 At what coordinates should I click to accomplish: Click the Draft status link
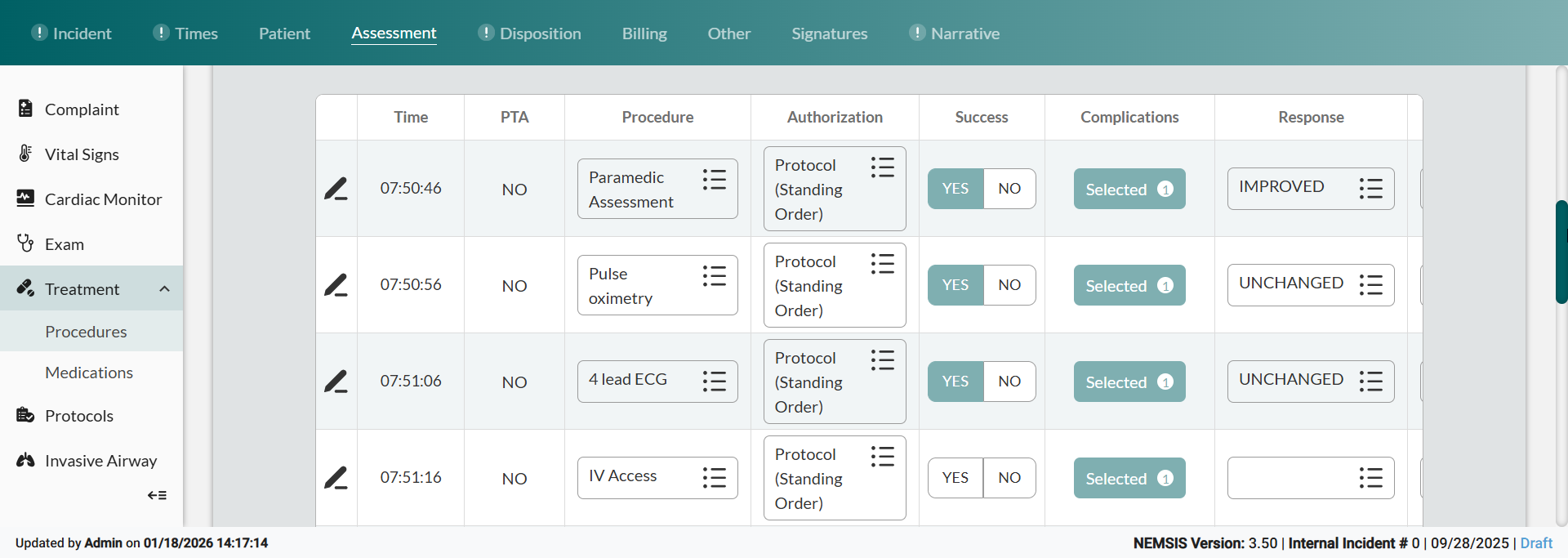pyautogui.click(x=1536, y=543)
